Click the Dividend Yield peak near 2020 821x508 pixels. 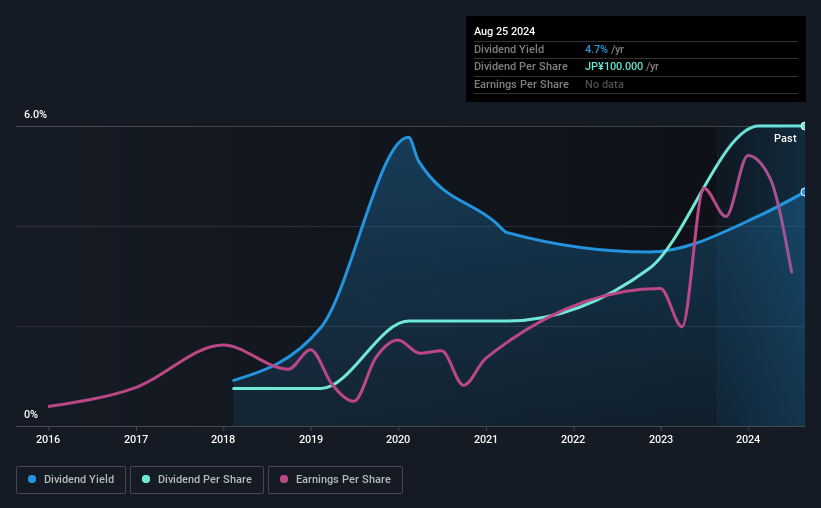click(x=407, y=138)
